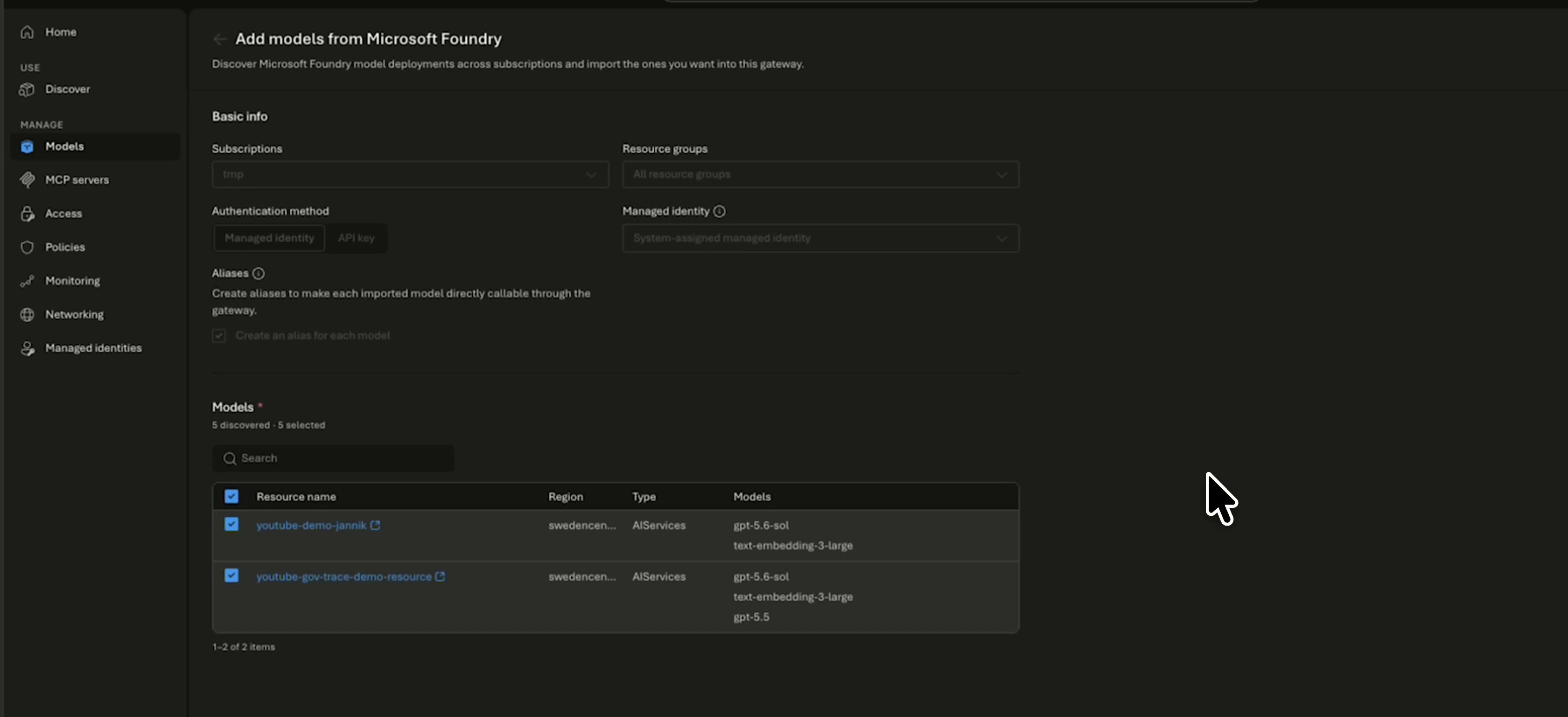Click the info icon next to Managed identity

tap(719, 211)
